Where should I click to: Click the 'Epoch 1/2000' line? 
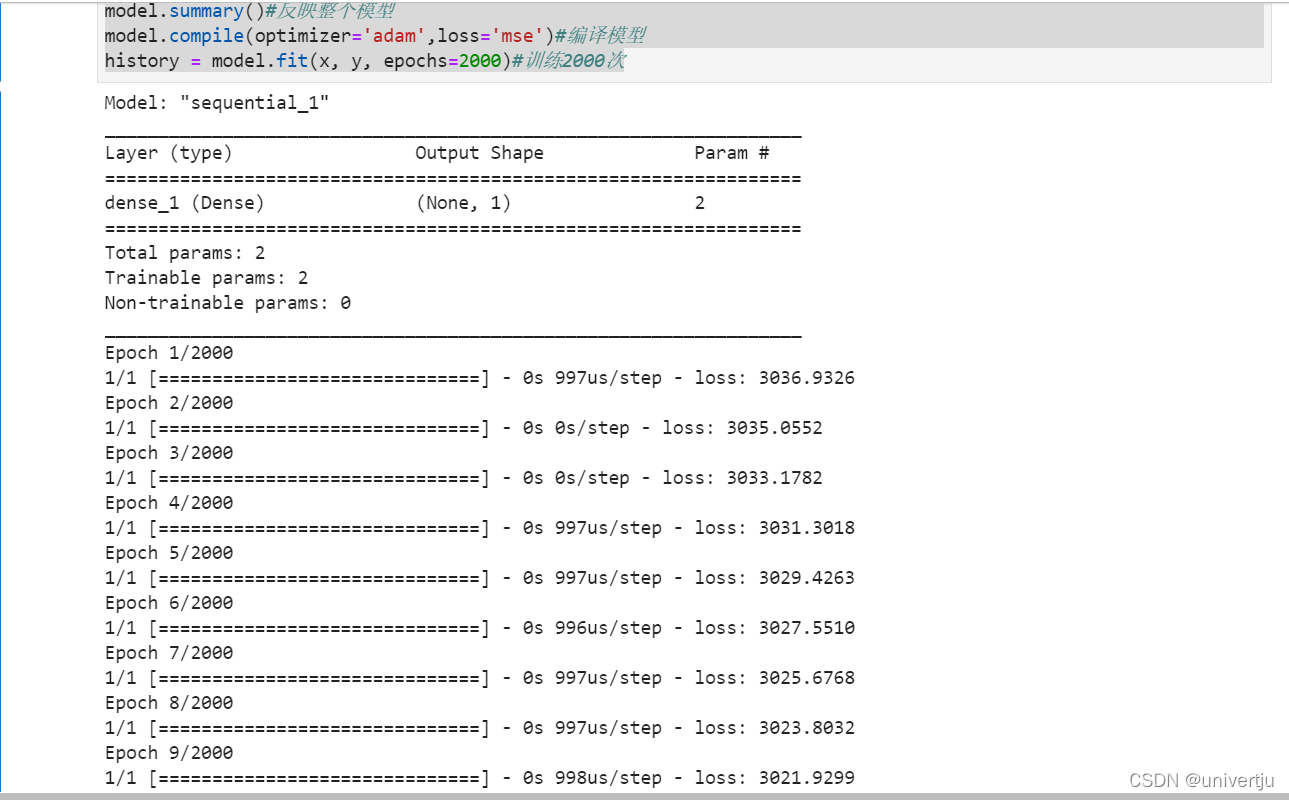[x=168, y=353]
